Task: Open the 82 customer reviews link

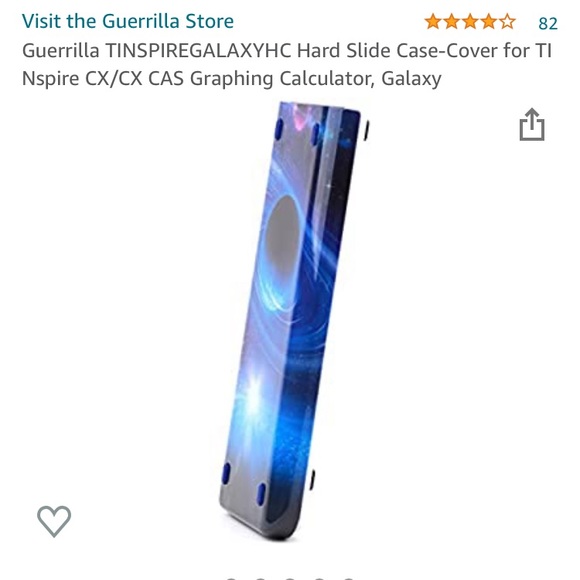Action: (548, 23)
